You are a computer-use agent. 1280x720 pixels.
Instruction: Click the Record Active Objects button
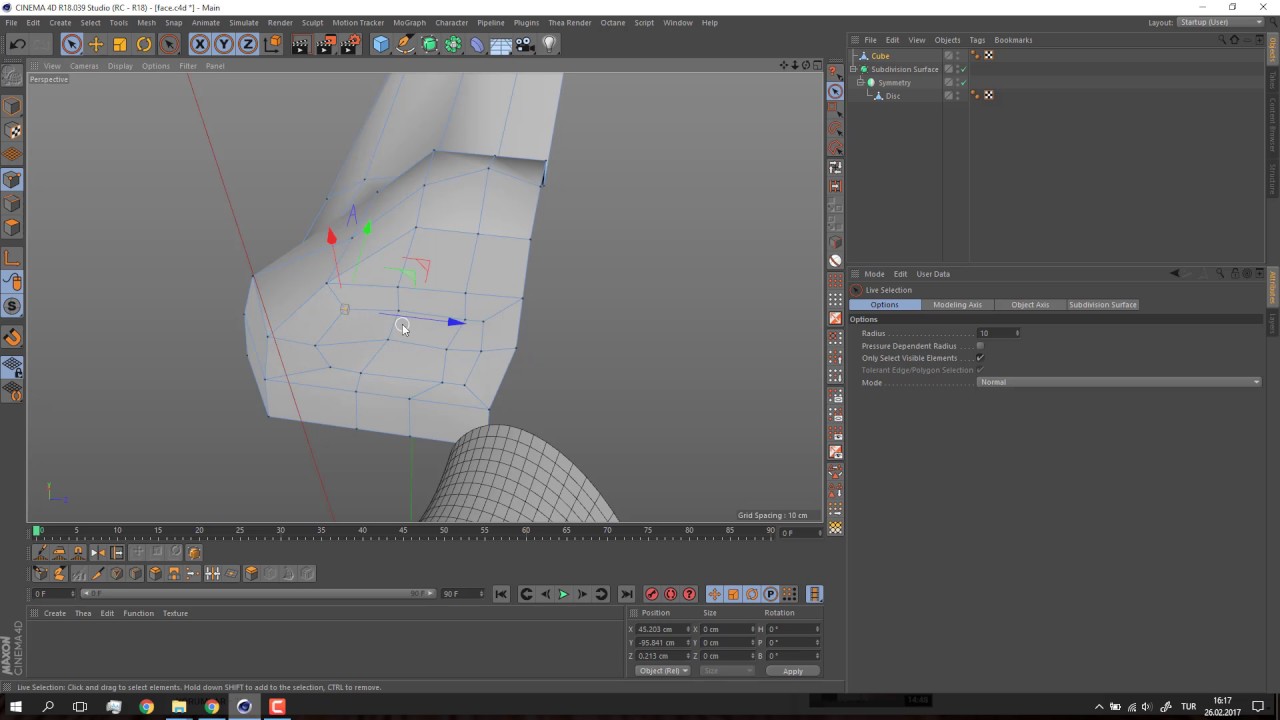(x=652, y=594)
